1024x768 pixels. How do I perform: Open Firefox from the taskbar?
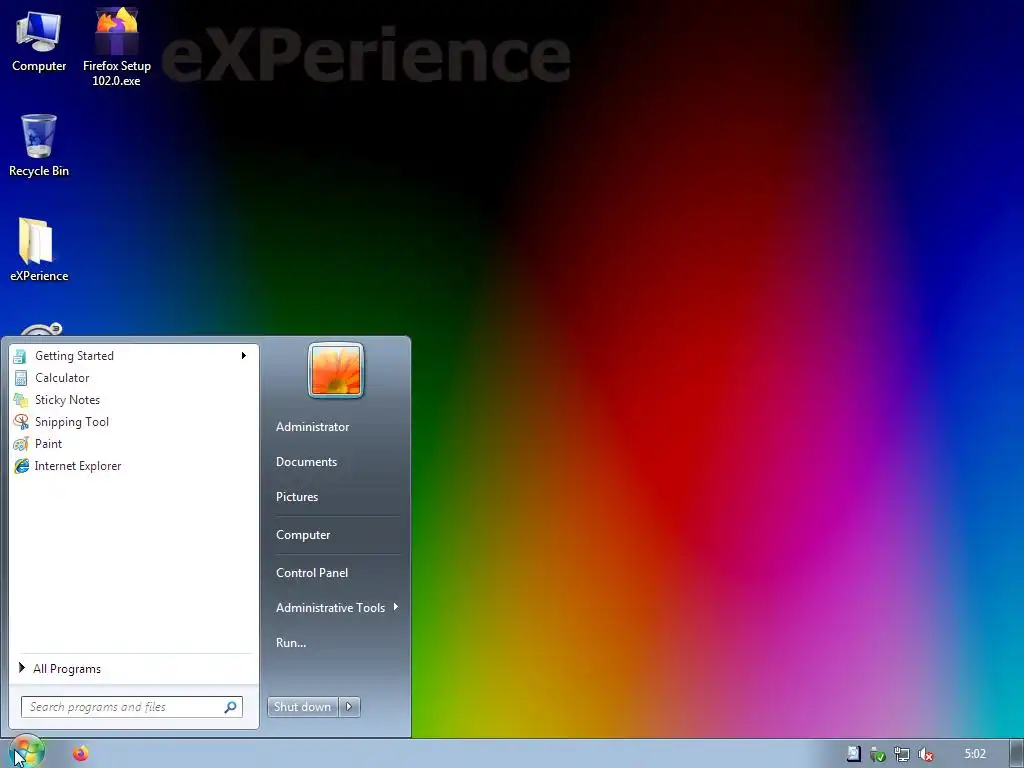(x=80, y=754)
